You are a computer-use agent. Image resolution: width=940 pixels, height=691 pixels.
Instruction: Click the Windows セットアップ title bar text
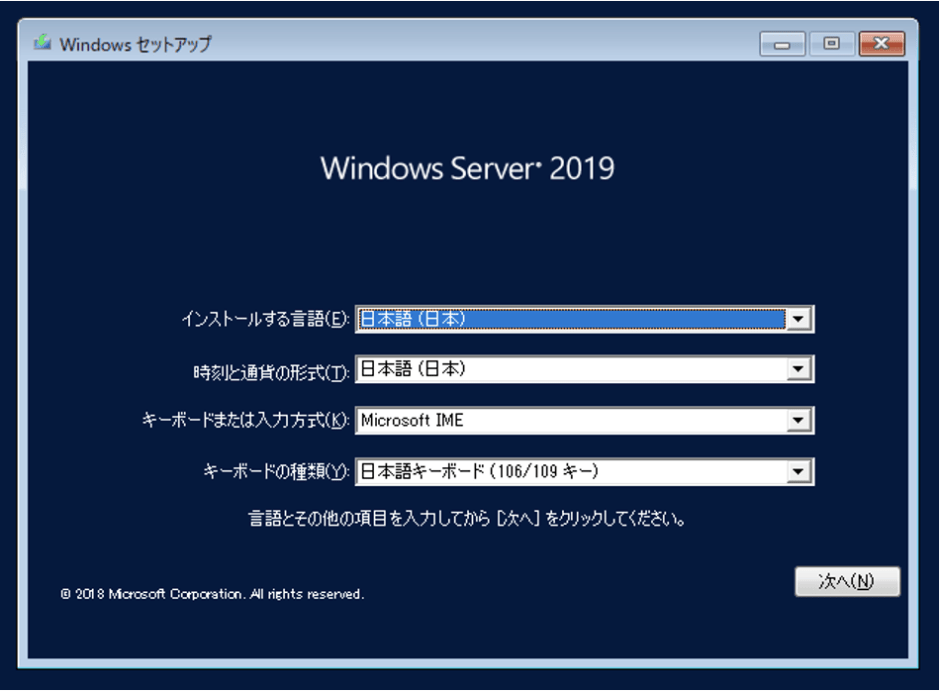[x=135, y=43]
